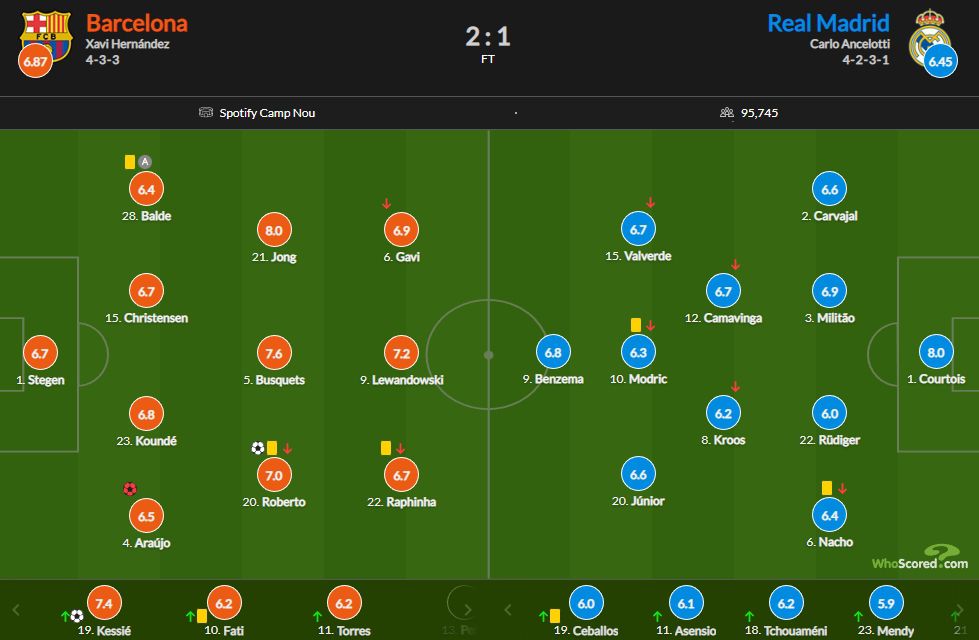The height and width of the screenshot is (640, 979).
Task: Open the Barcelona team name link
Action: tap(136, 23)
